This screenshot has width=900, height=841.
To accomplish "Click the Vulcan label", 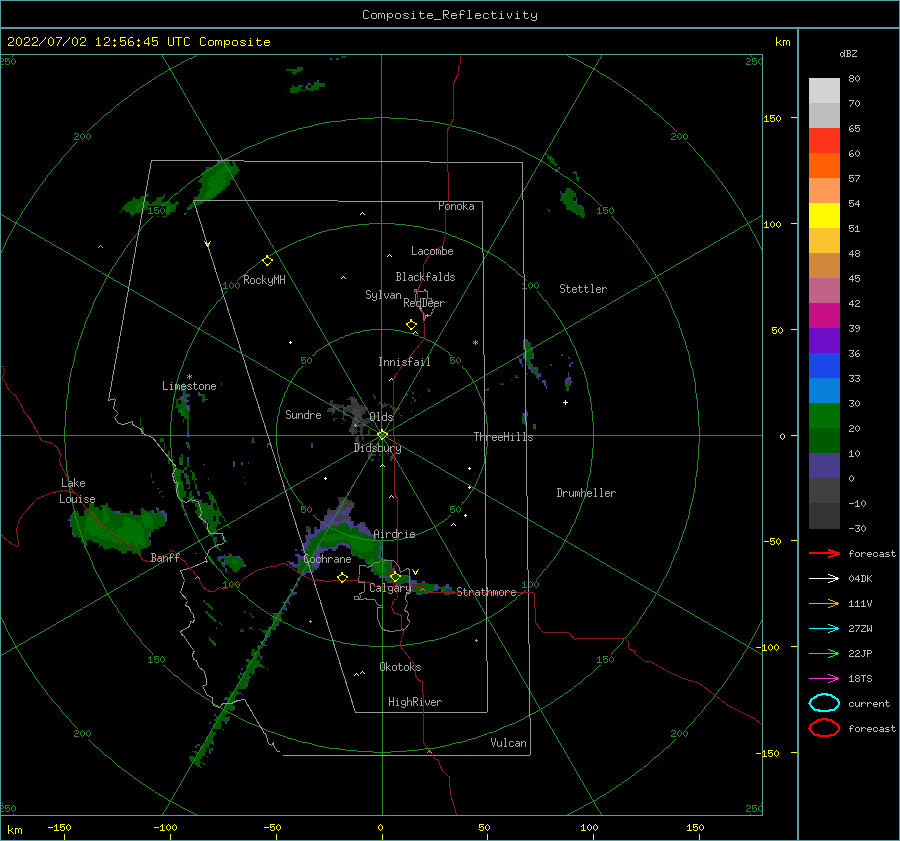I will (x=508, y=743).
